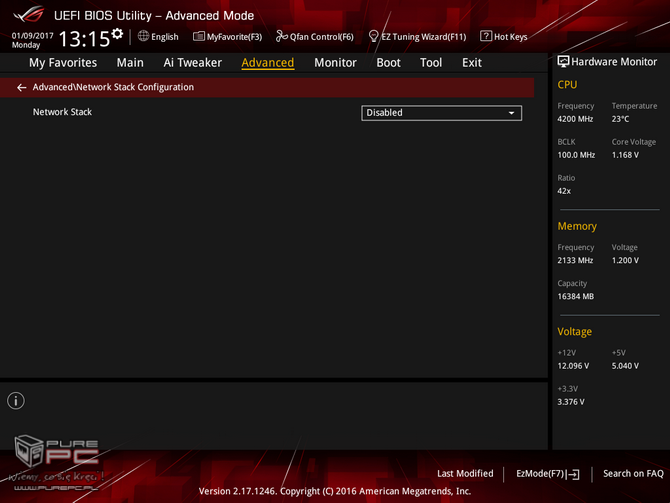Viewport: 670px width, 503px height.
Task: Click the Version 2.17.1246 copyright text
Action: point(335,491)
